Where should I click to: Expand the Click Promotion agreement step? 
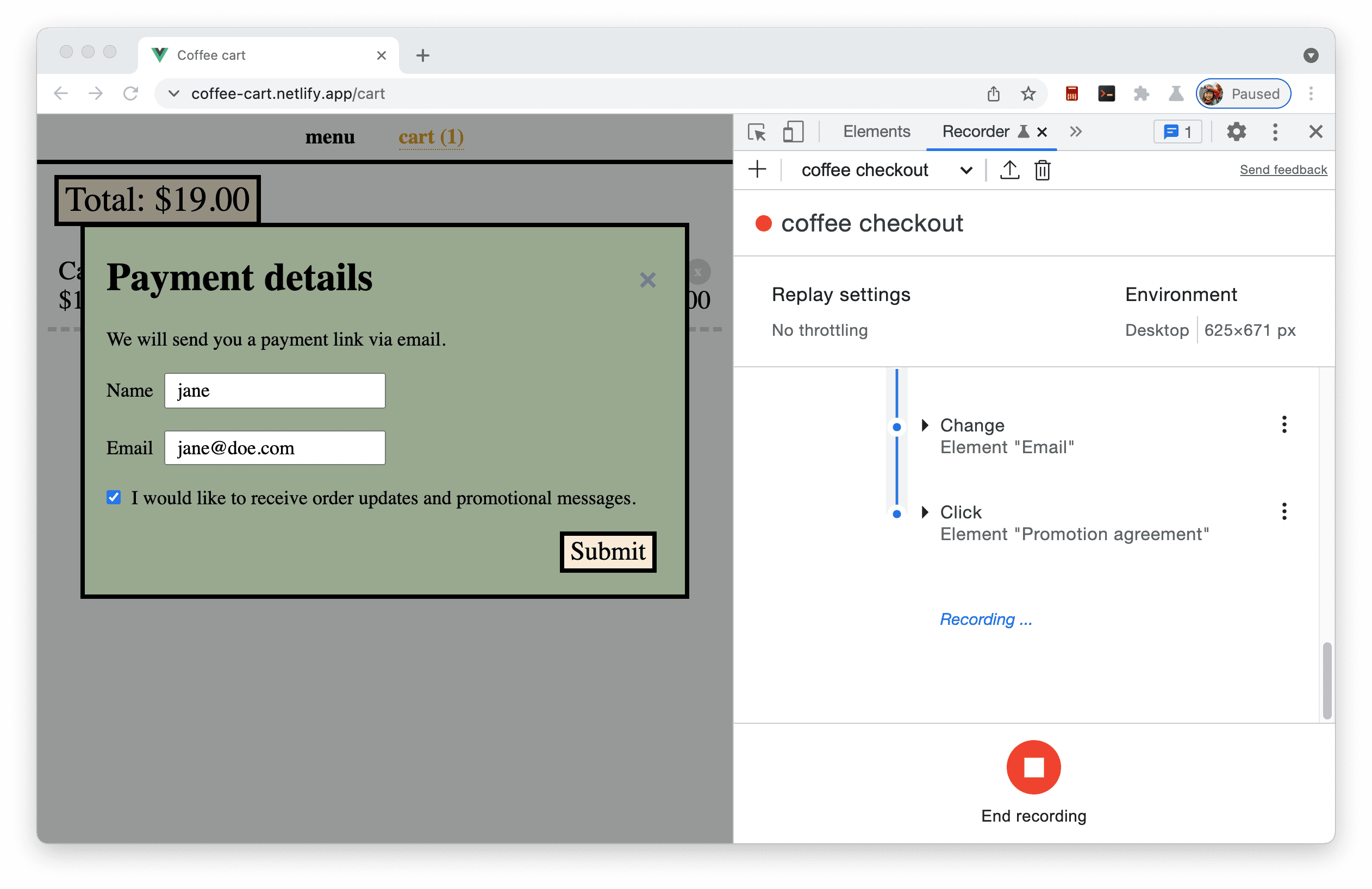[x=924, y=512]
